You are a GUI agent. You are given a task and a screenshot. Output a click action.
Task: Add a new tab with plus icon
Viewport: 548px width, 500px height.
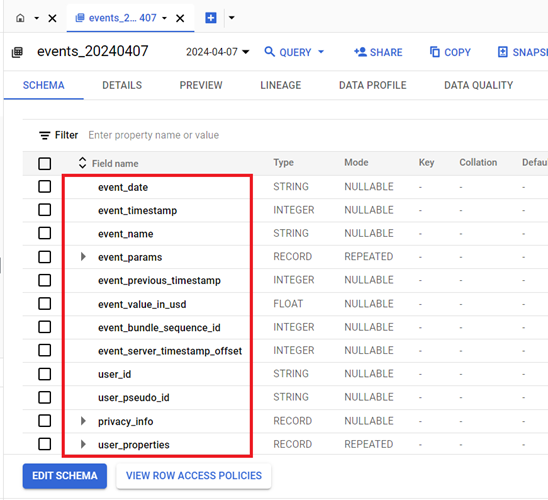[x=211, y=18]
